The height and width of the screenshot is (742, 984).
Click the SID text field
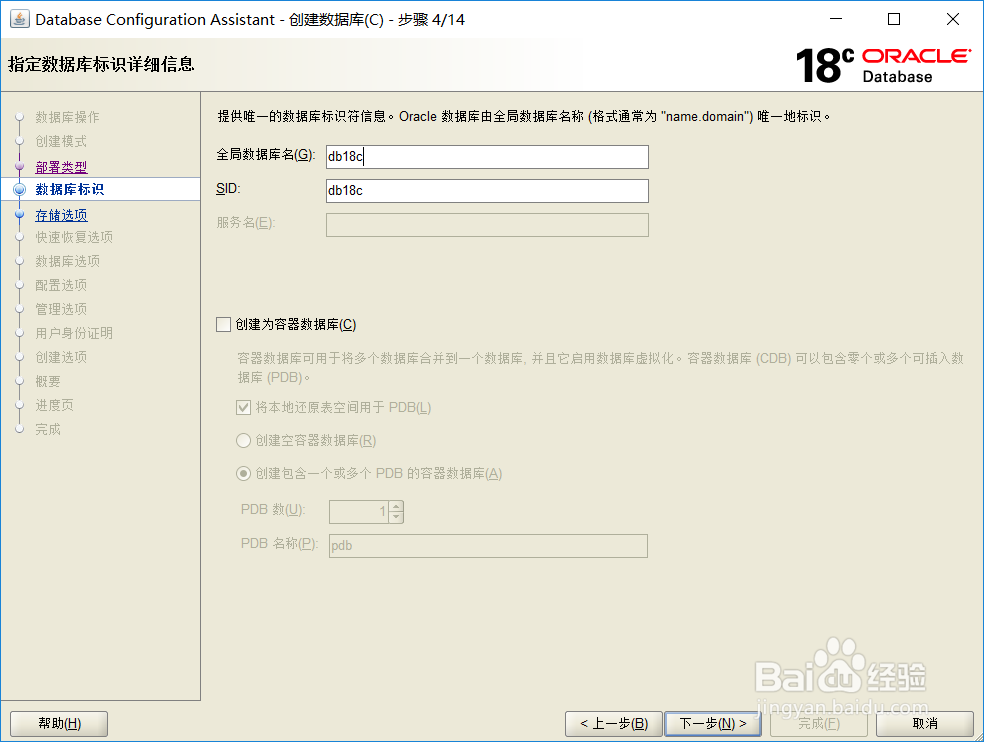486,190
